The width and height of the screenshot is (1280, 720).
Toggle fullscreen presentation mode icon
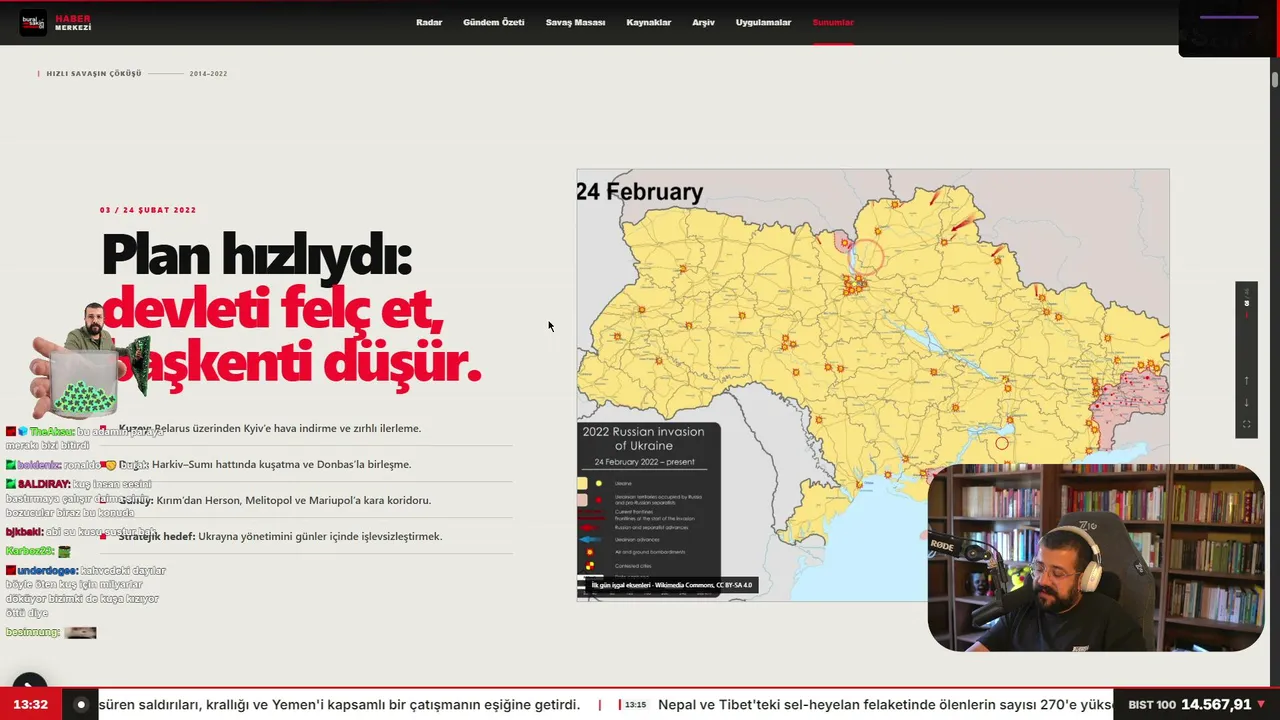1246,425
